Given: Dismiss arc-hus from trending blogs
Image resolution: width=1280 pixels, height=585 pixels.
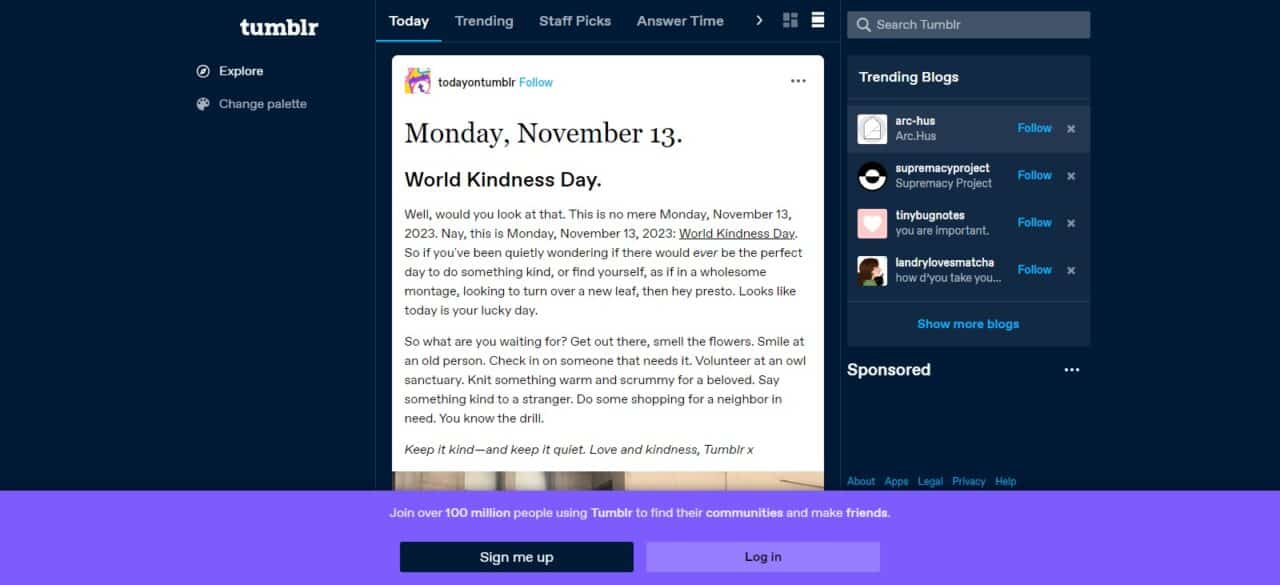Looking at the screenshot, I should [x=1071, y=128].
